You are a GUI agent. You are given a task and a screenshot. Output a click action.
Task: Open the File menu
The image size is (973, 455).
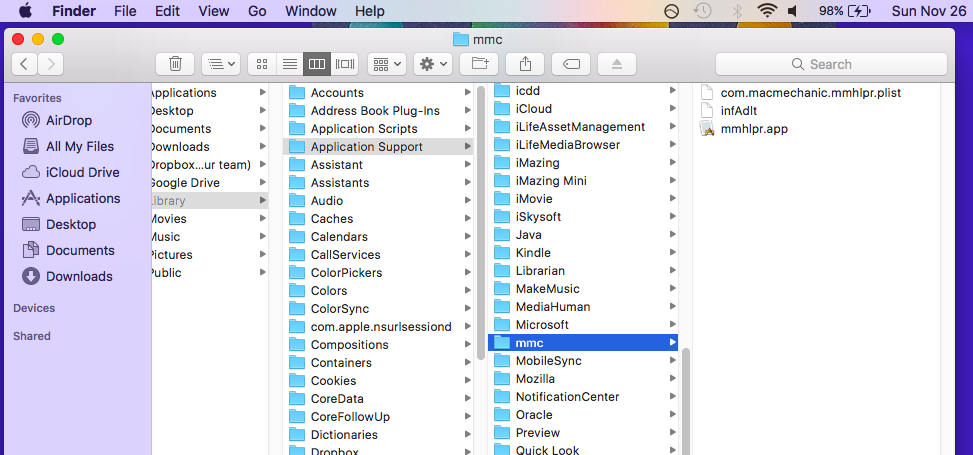pos(125,11)
